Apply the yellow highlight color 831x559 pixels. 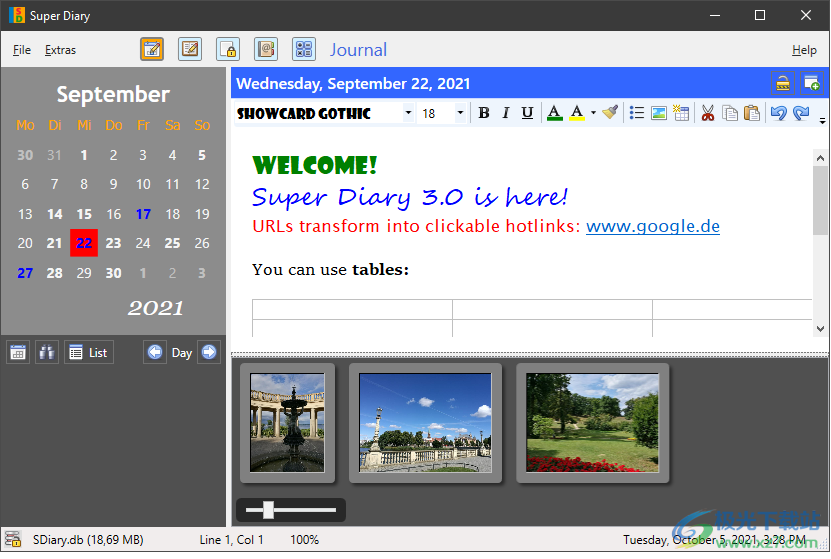(577, 113)
